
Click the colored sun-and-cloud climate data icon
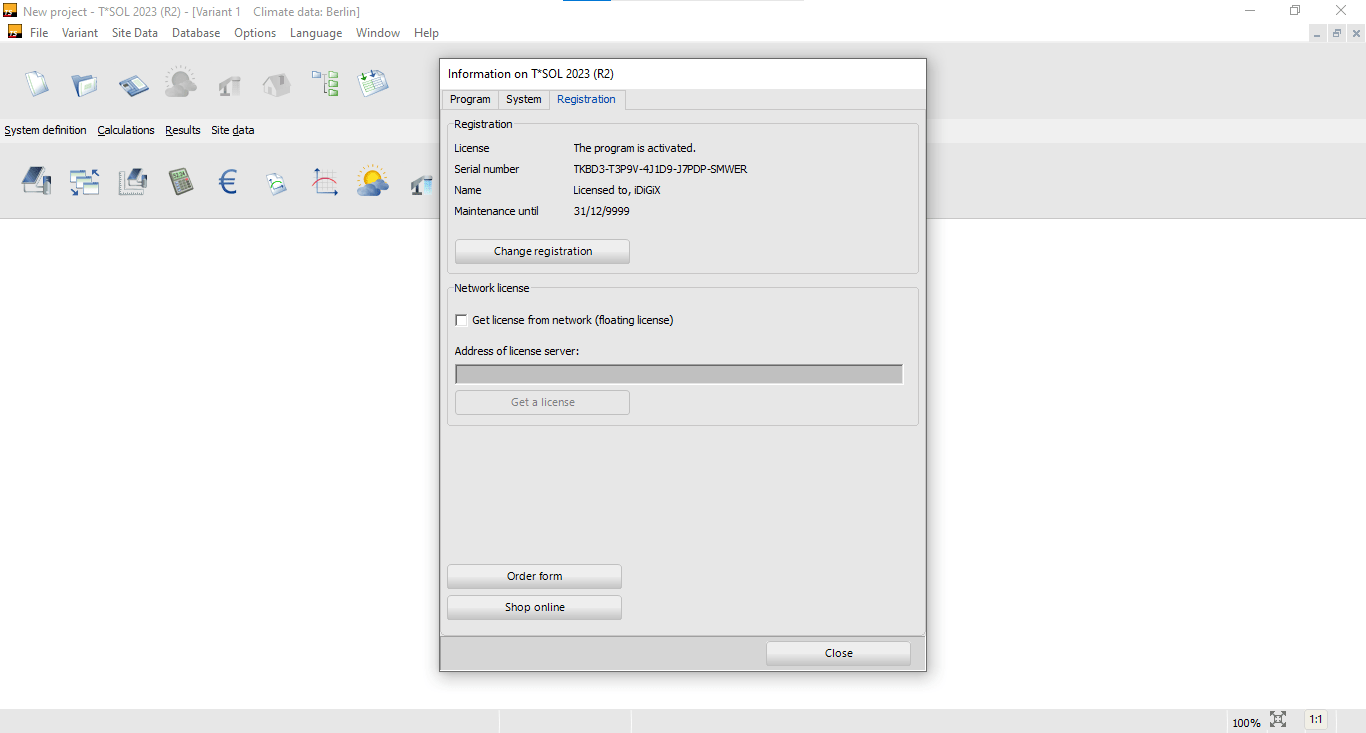click(x=373, y=181)
